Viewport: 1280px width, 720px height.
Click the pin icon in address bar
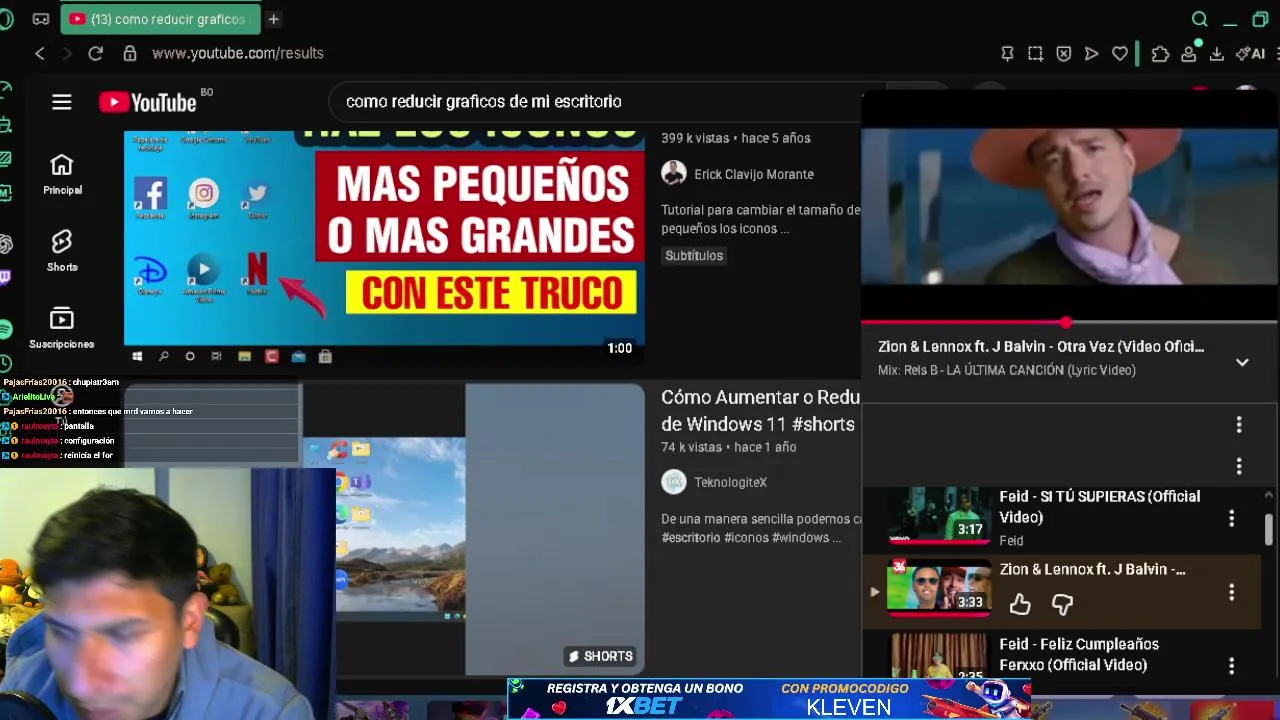pos(1008,53)
